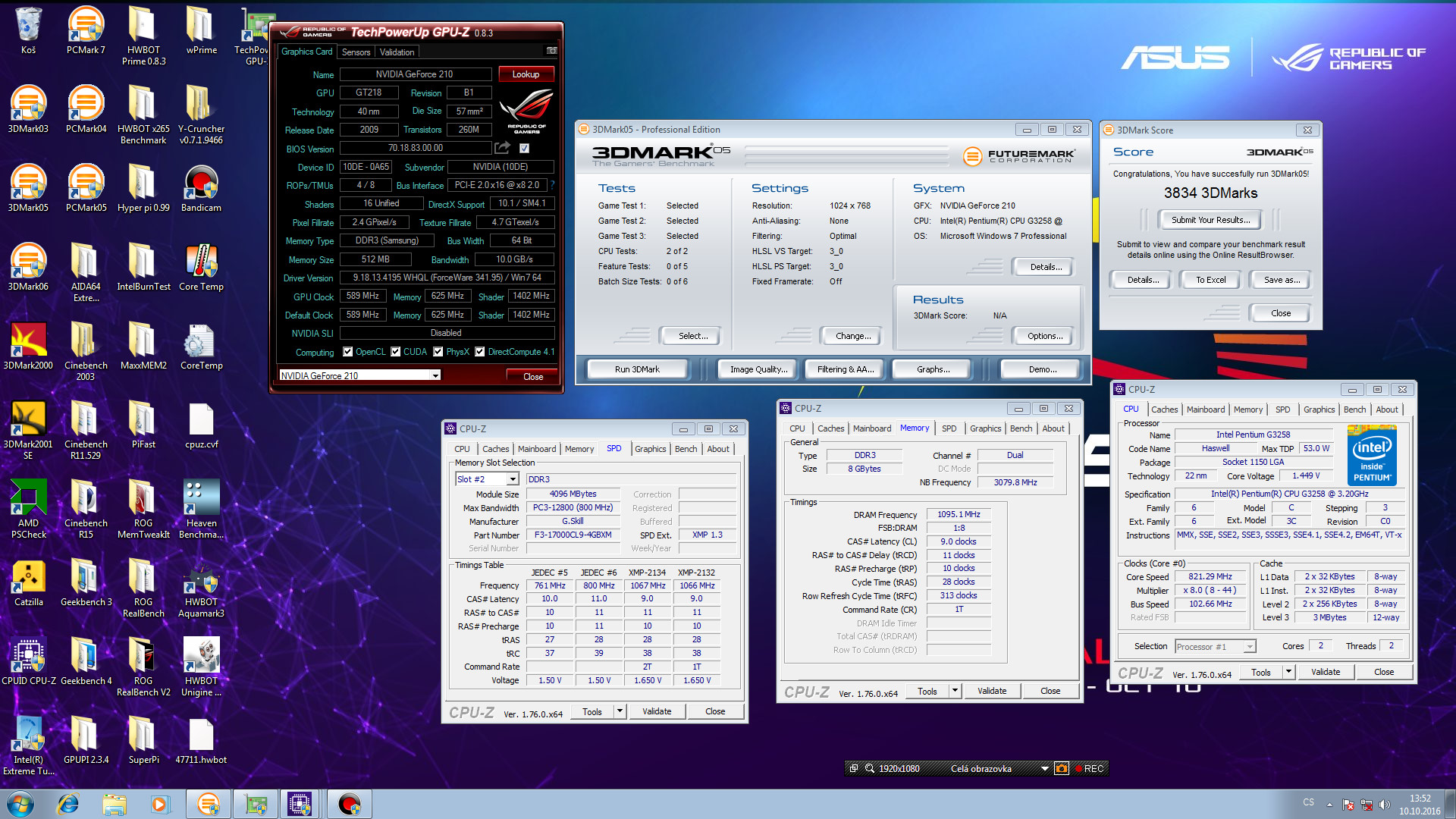Switch to the Validation tab in GPU-Z
The image size is (1456, 819).
click(397, 52)
